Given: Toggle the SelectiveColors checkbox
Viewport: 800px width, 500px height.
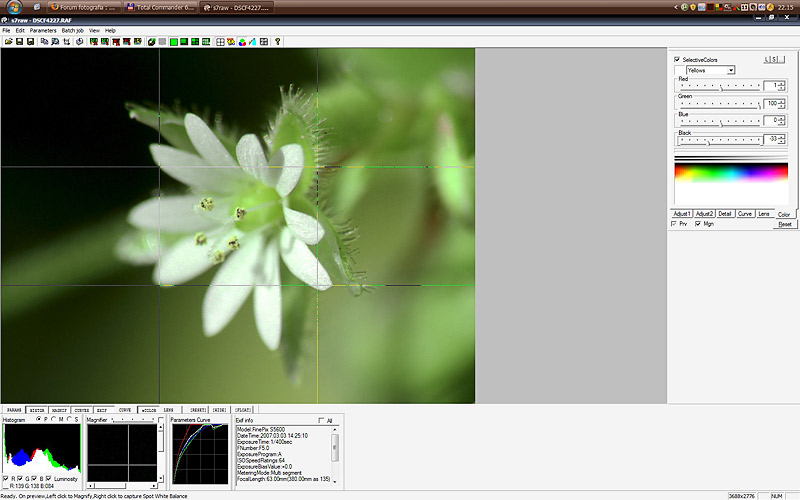Looking at the screenshot, I should coord(677,60).
